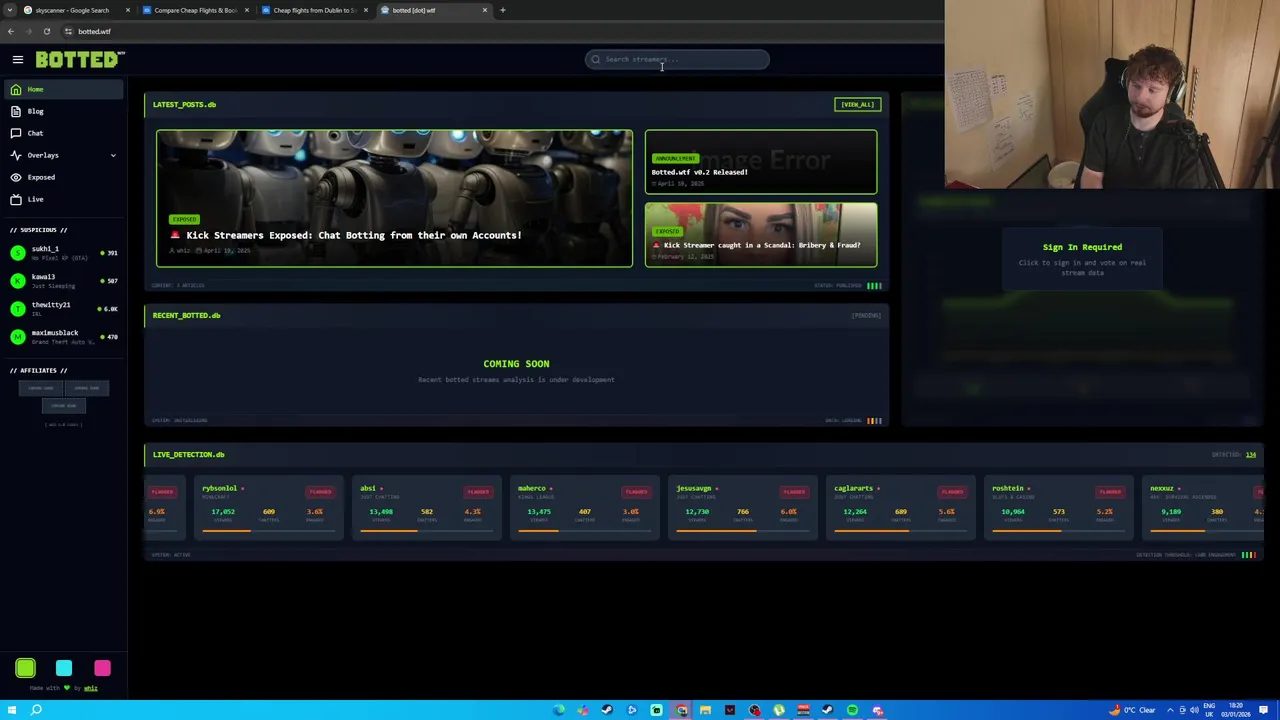Click the Home sidebar icon
This screenshot has width=1280, height=720.
(x=16, y=89)
